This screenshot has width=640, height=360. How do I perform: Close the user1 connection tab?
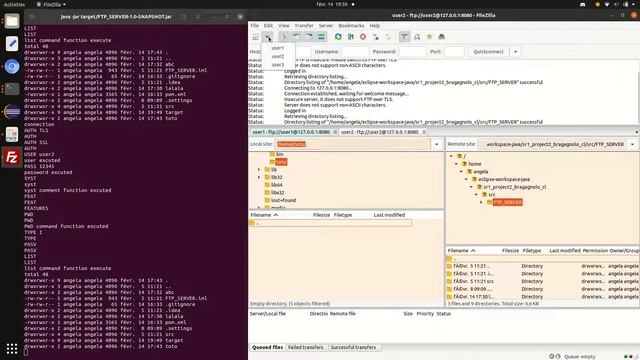pyautogui.click(x=335, y=132)
